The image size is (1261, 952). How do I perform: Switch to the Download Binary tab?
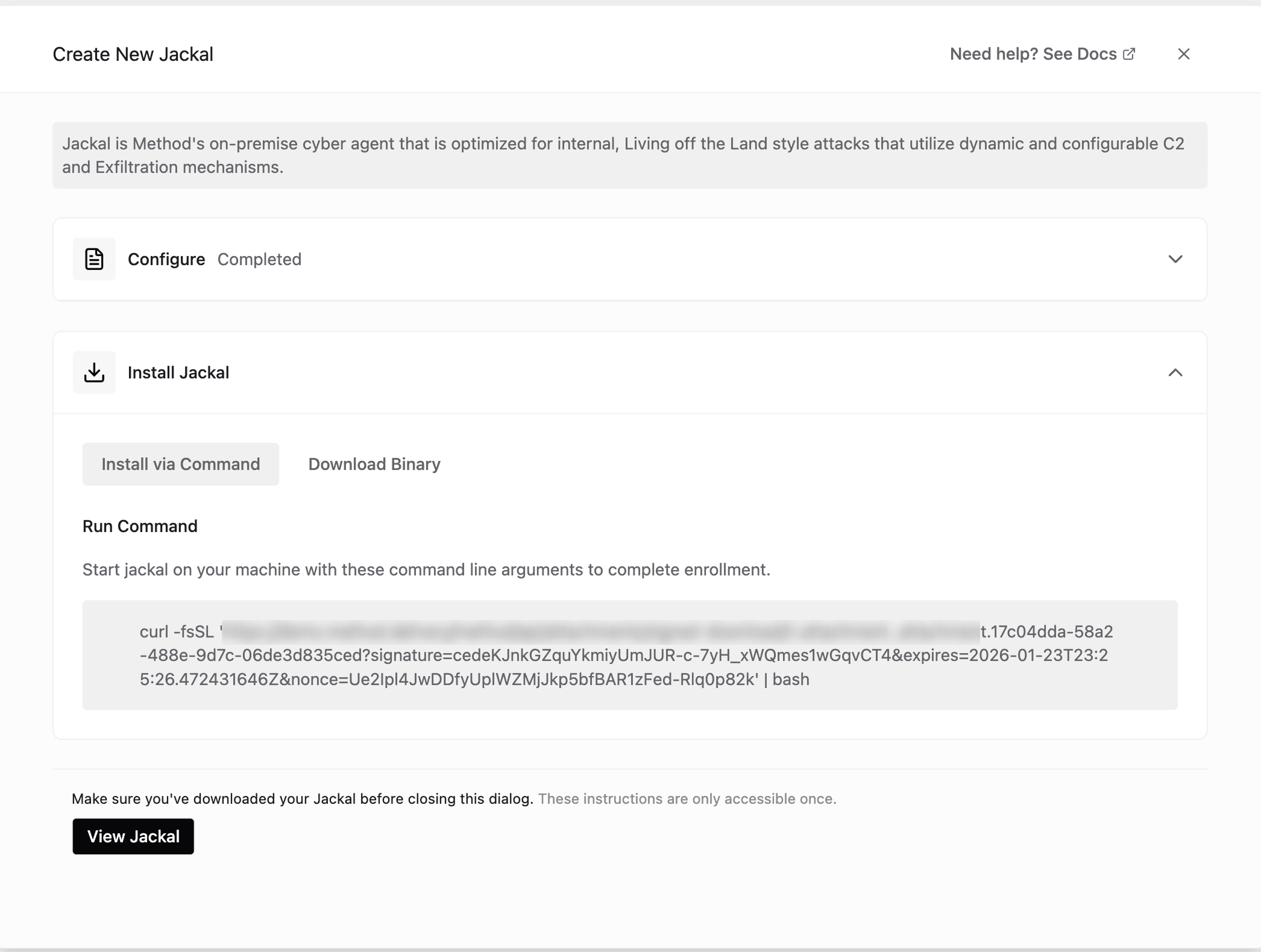(374, 464)
